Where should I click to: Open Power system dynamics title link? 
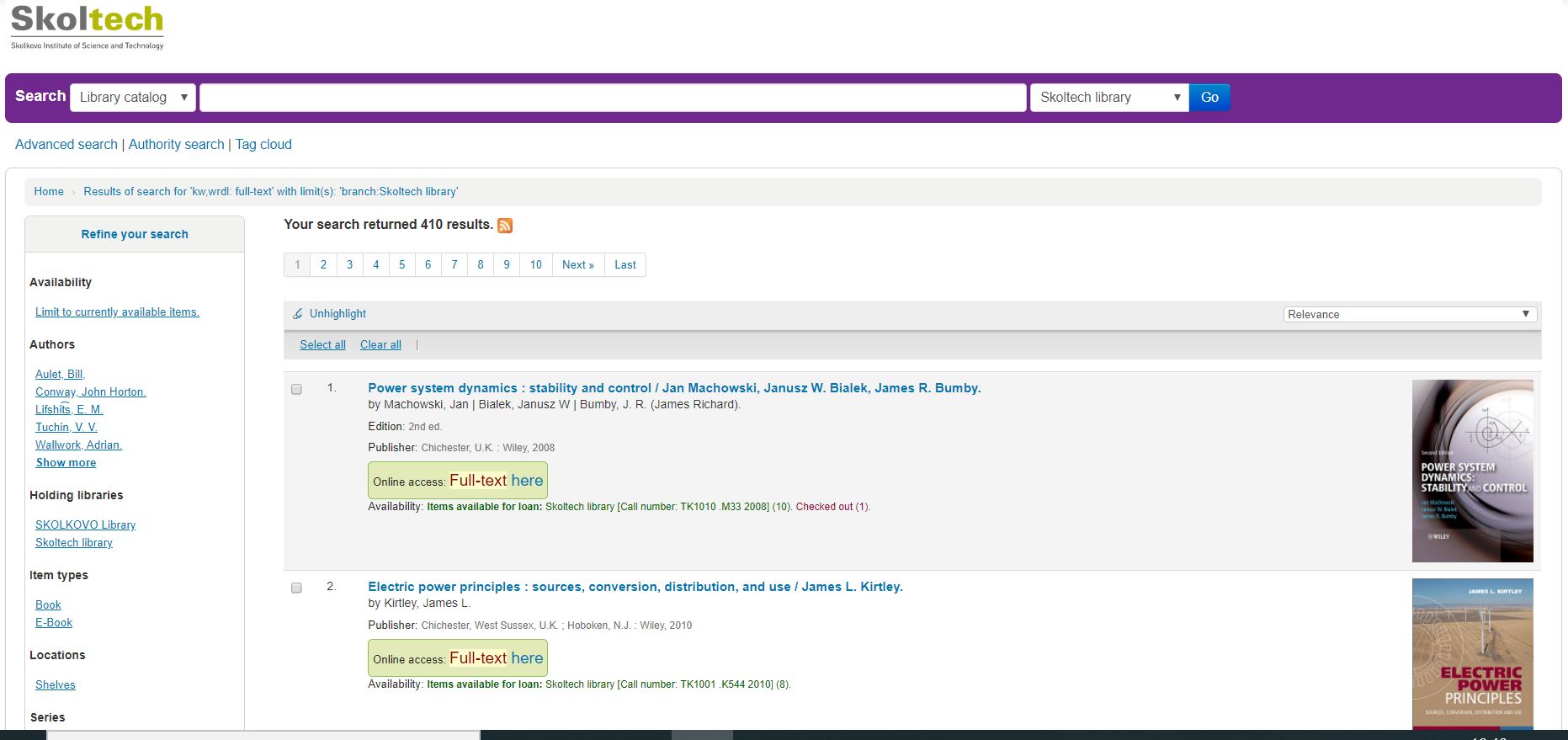click(674, 387)
